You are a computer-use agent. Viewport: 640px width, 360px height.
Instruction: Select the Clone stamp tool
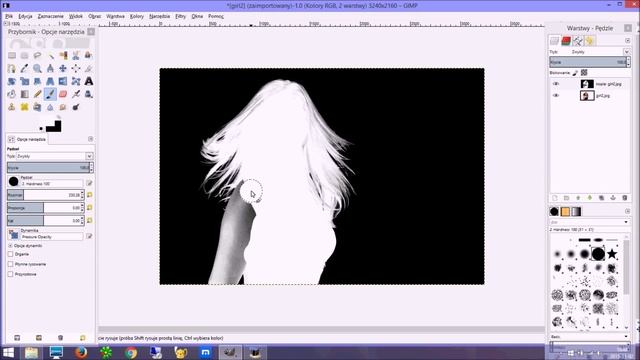[12, 107]
